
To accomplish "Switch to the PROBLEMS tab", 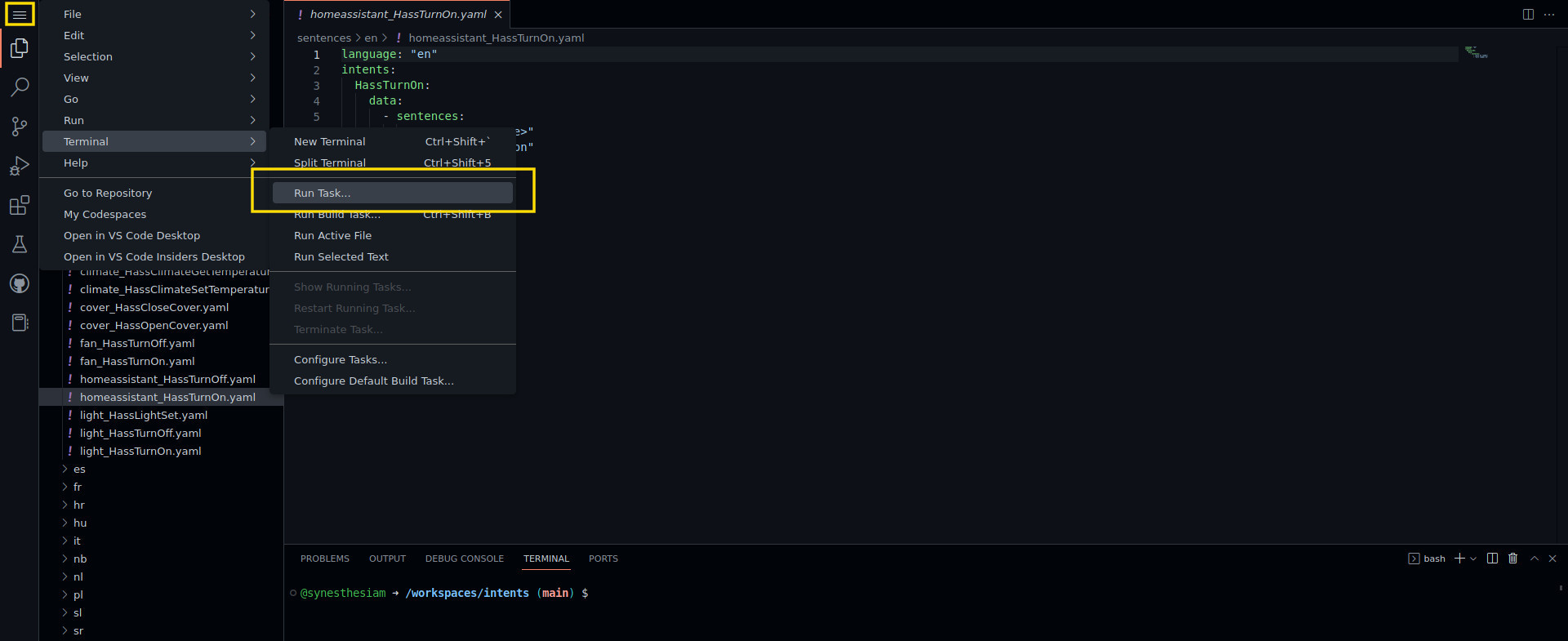I will coord(324,559).
